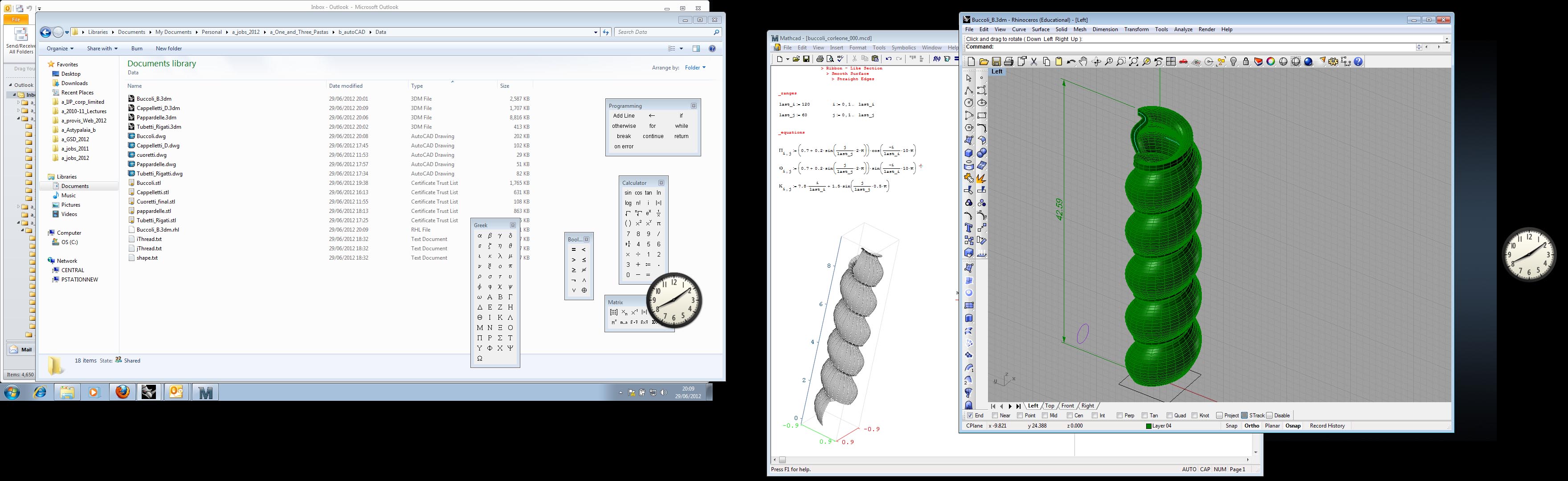Open the Rhino options gear icon
Image resolution: width=1568 pixels, height=481 pixels.
1333,61
